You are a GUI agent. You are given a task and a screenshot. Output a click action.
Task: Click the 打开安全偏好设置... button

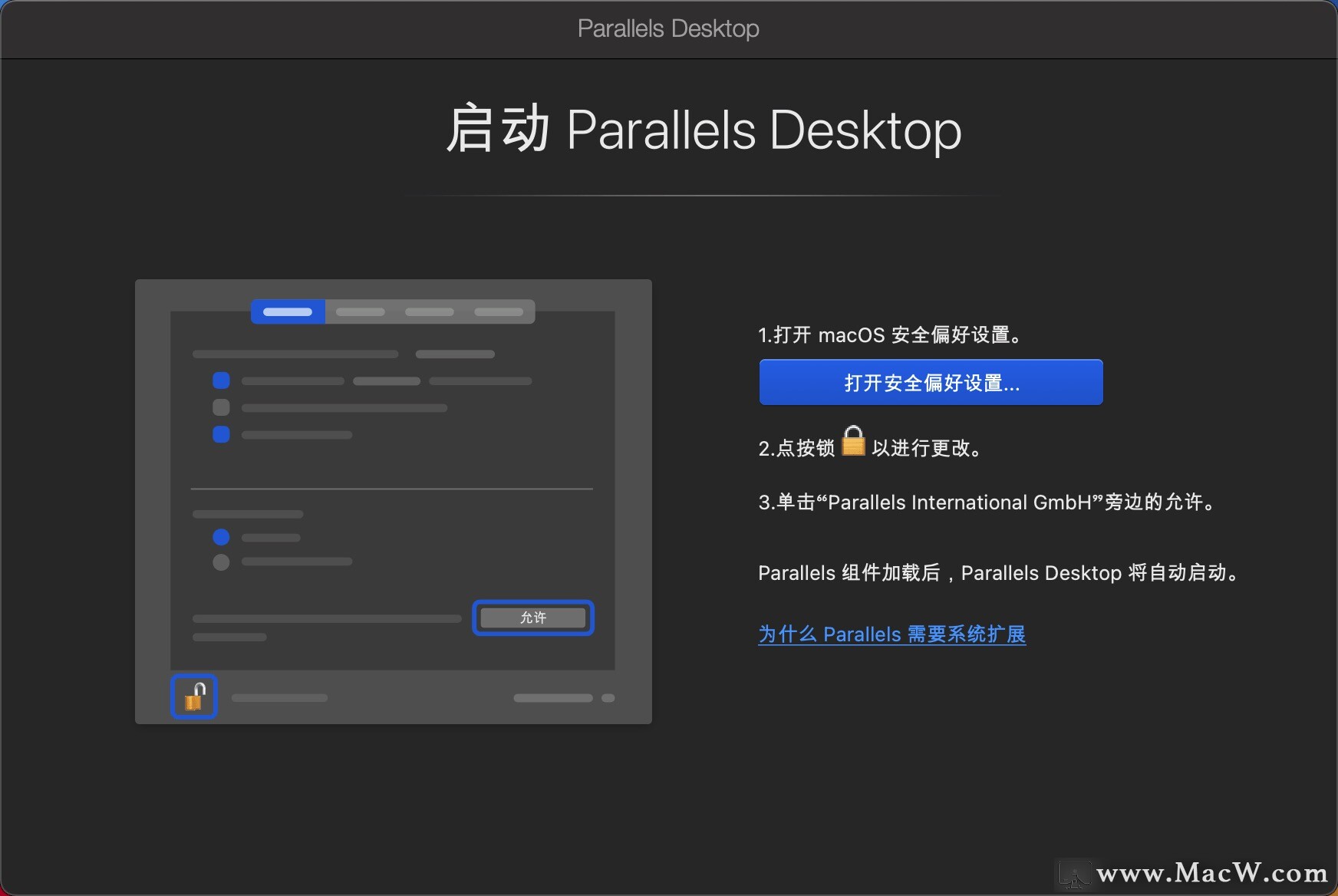click(x=931, y=382)
